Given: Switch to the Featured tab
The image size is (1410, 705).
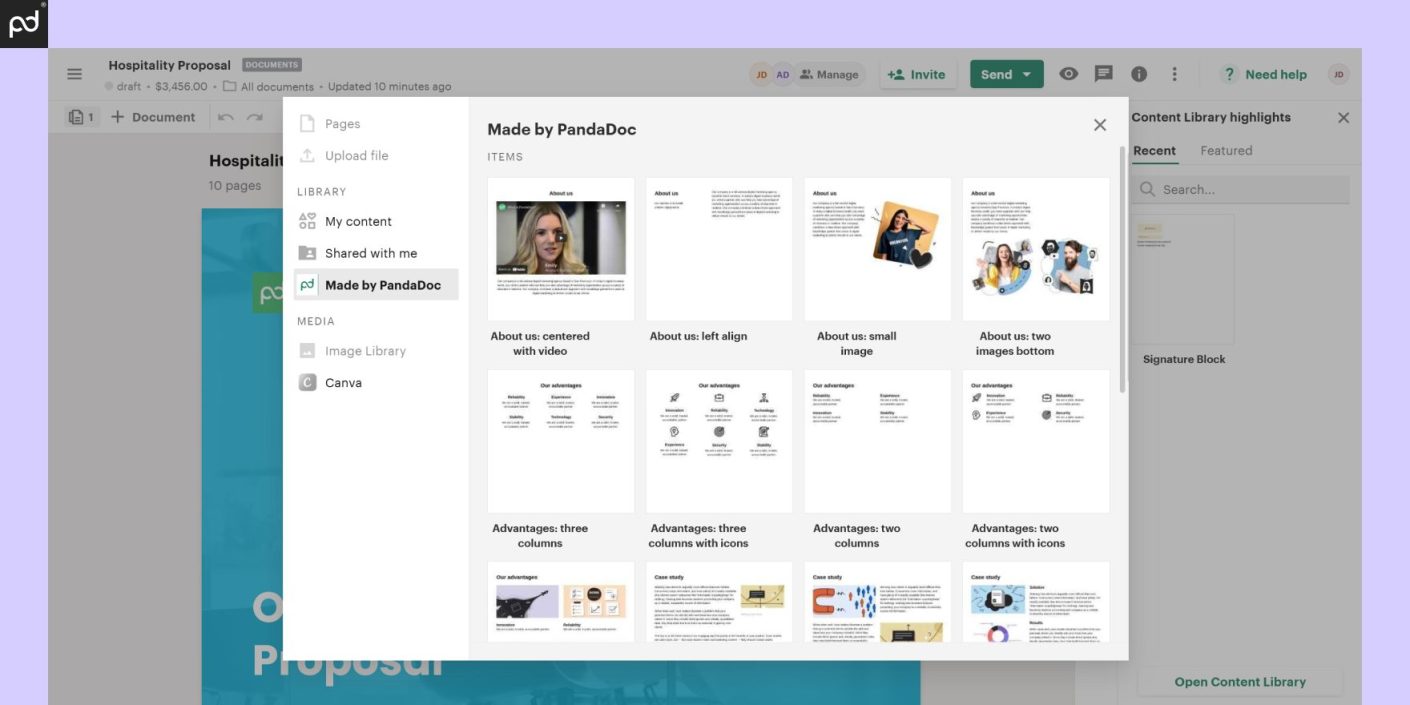Looking at the screenshot, I should point(1226,151).
